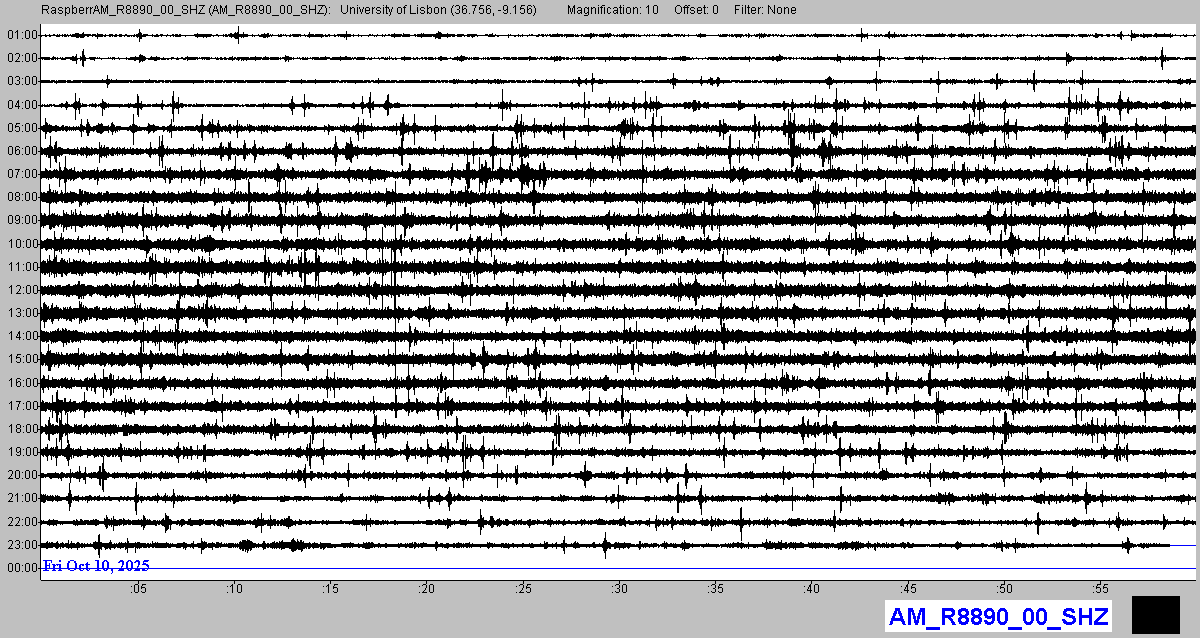The height and width of the screenshot is (638, 1200).
Task: Select the 04:00 hour trace label
Action: point(21,104)
